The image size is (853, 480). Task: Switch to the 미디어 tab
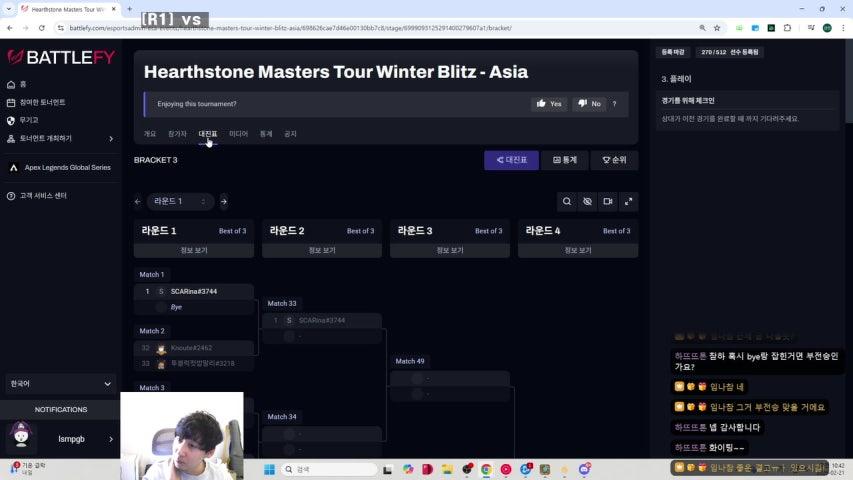pyautogui.click(x=238, y=134)
